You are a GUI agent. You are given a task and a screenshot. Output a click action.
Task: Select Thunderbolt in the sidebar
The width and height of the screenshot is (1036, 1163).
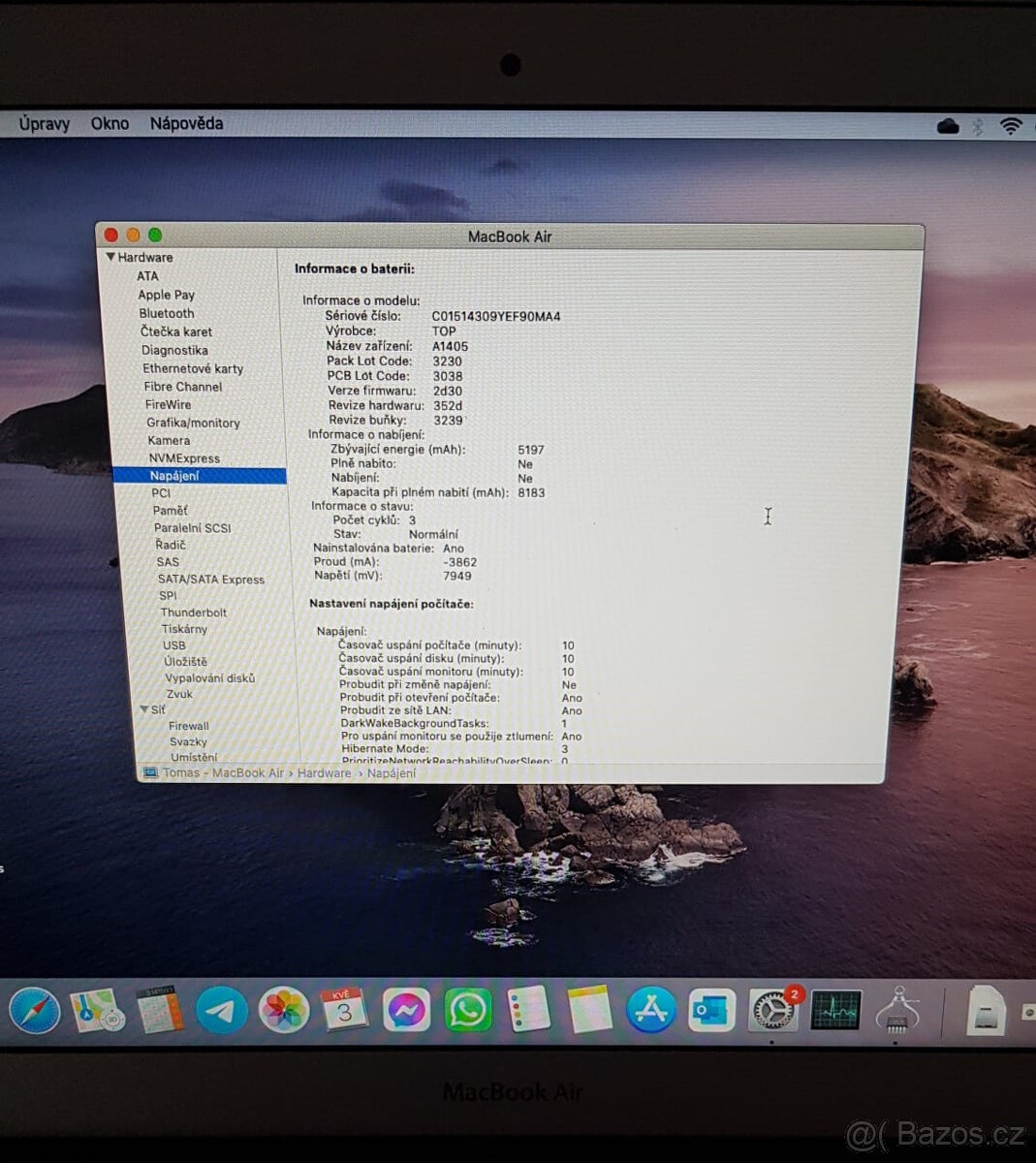tap(194, 612)
